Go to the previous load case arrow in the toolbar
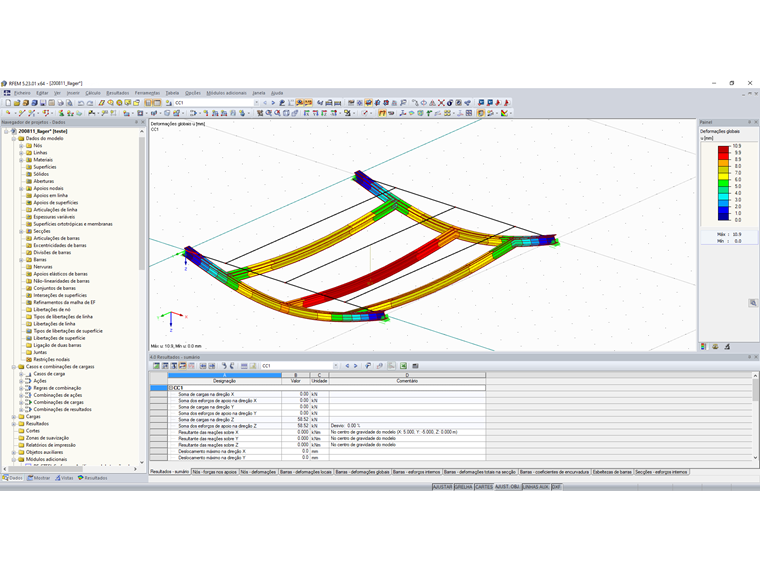Viewport: 760px width, 570px height. (x=265, y=103)
